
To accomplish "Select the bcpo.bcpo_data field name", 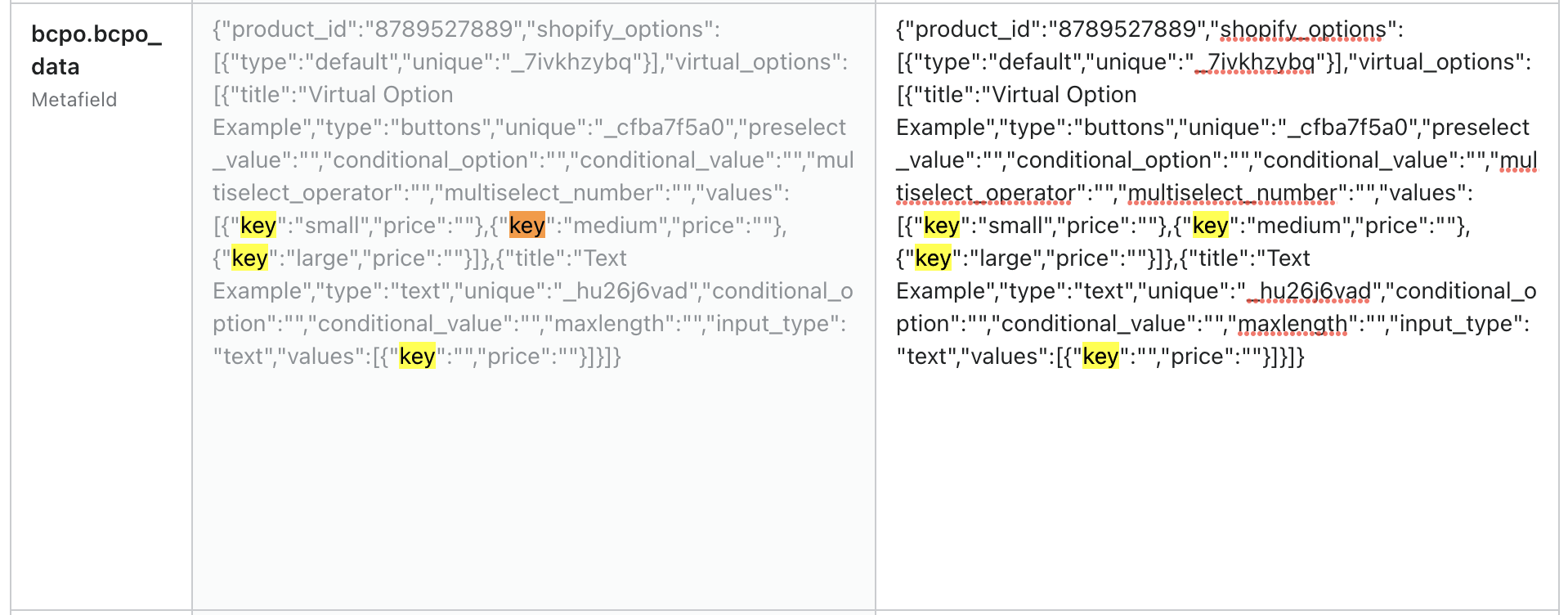I will click(96, 50).
